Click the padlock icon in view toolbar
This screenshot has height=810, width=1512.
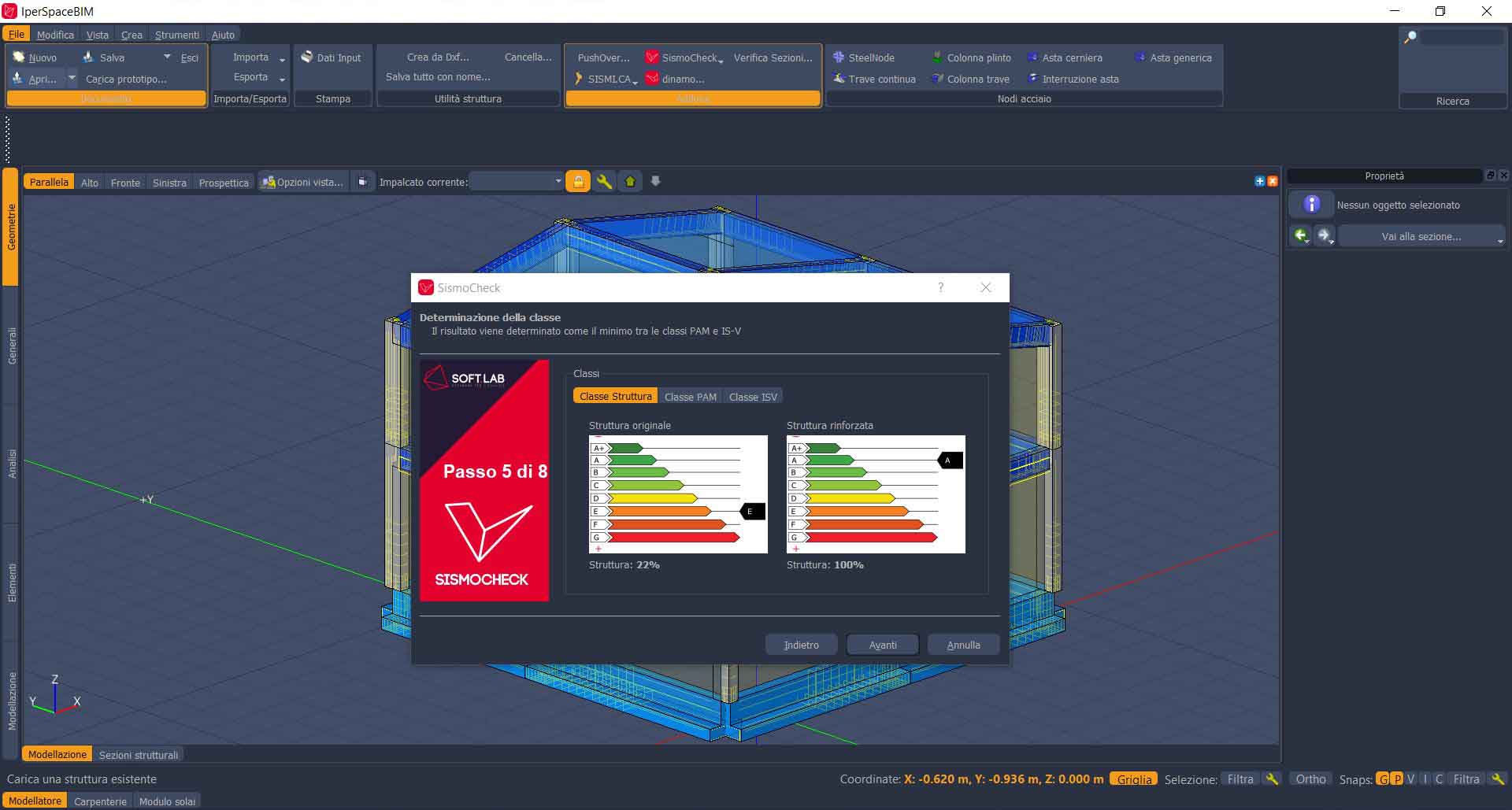coord(578,182)
